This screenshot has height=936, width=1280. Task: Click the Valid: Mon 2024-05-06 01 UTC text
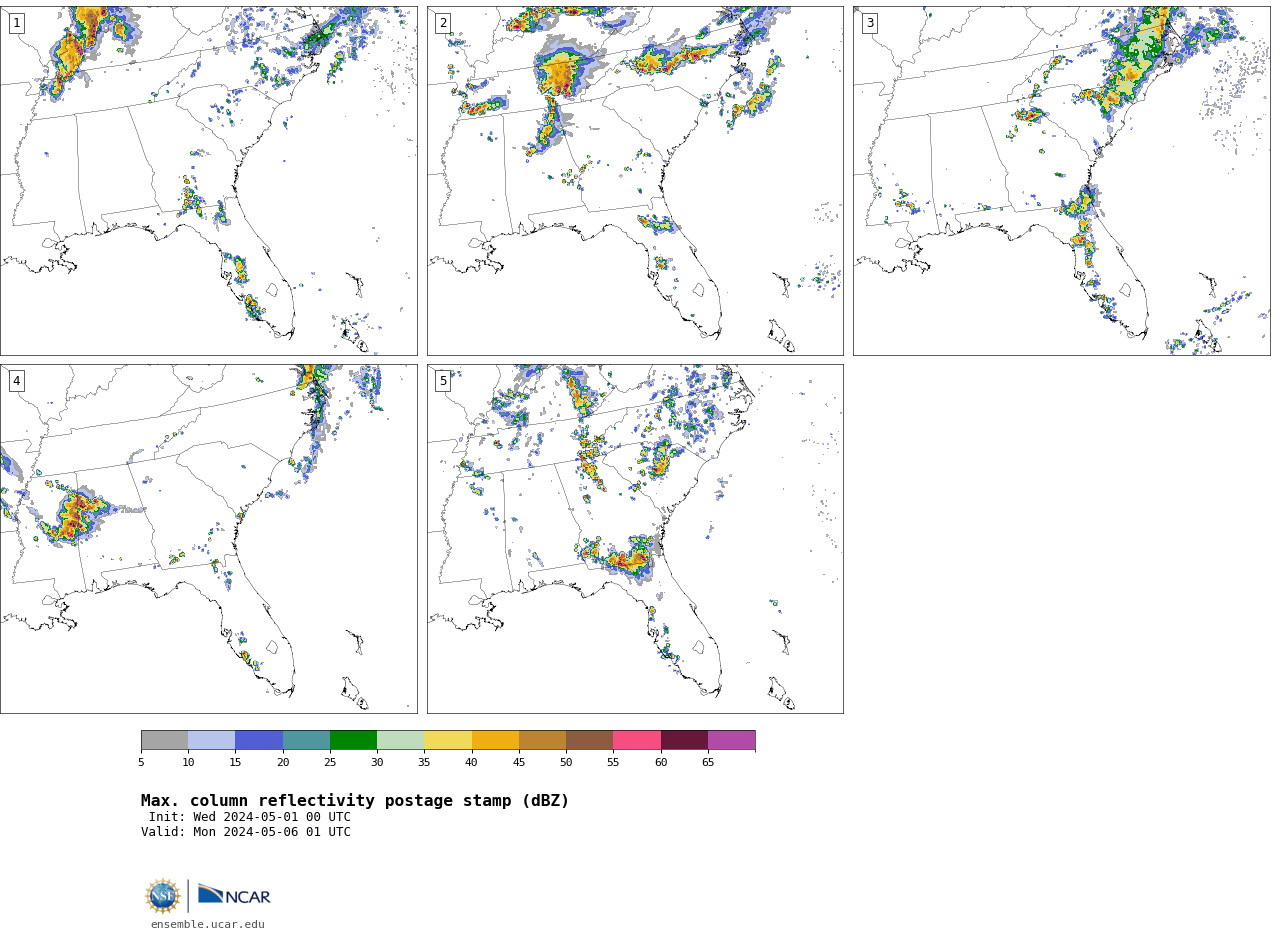(x=246, y=832)
